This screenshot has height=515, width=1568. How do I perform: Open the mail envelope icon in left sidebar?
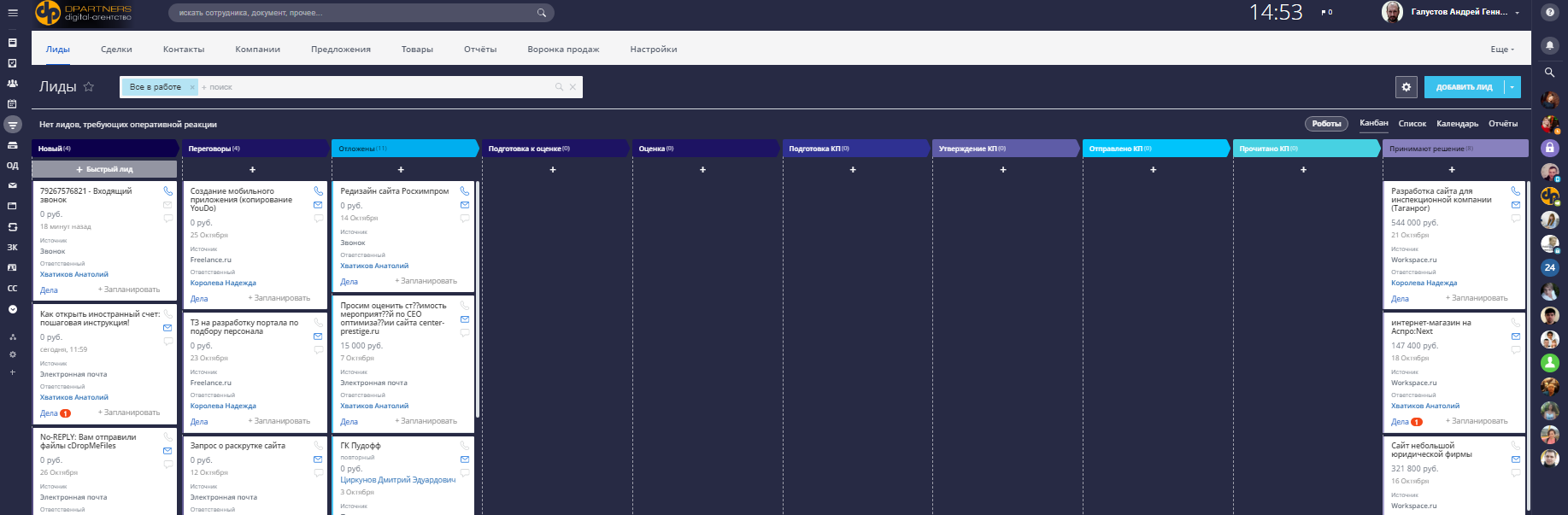coord(12,185)
